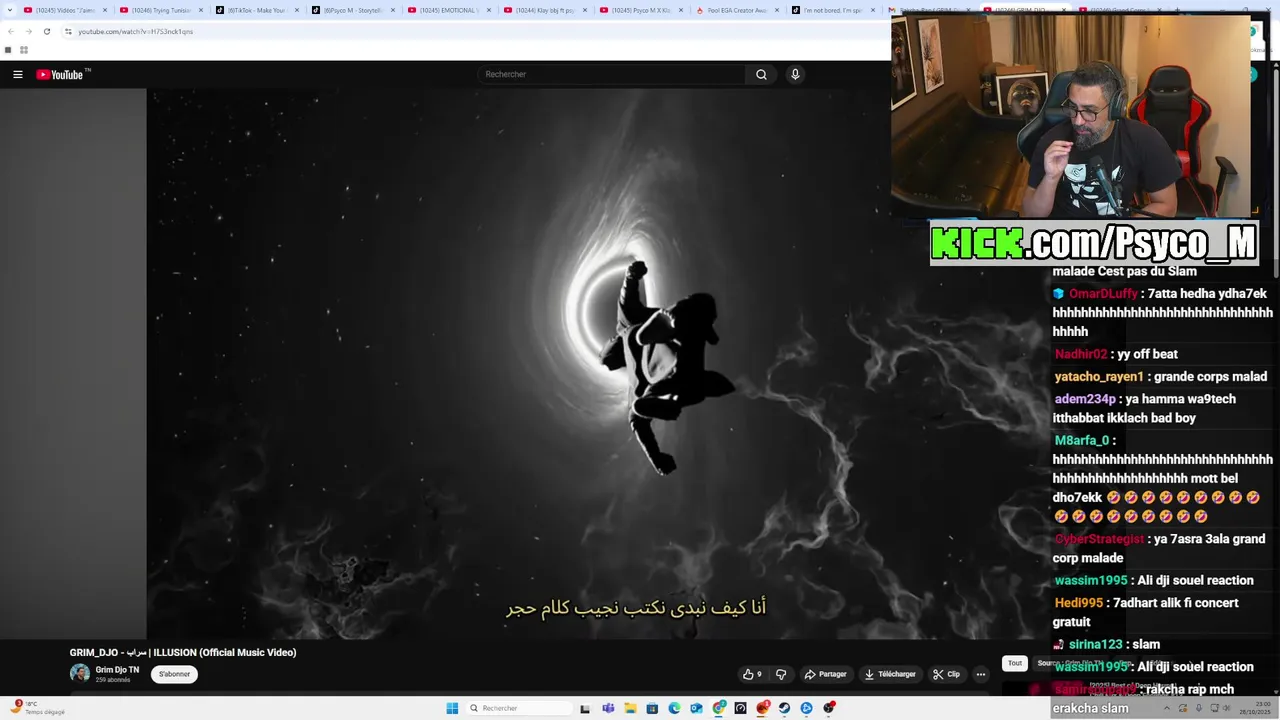
Task: Click the streamer webcam overlay
Action: point(1071,116)
